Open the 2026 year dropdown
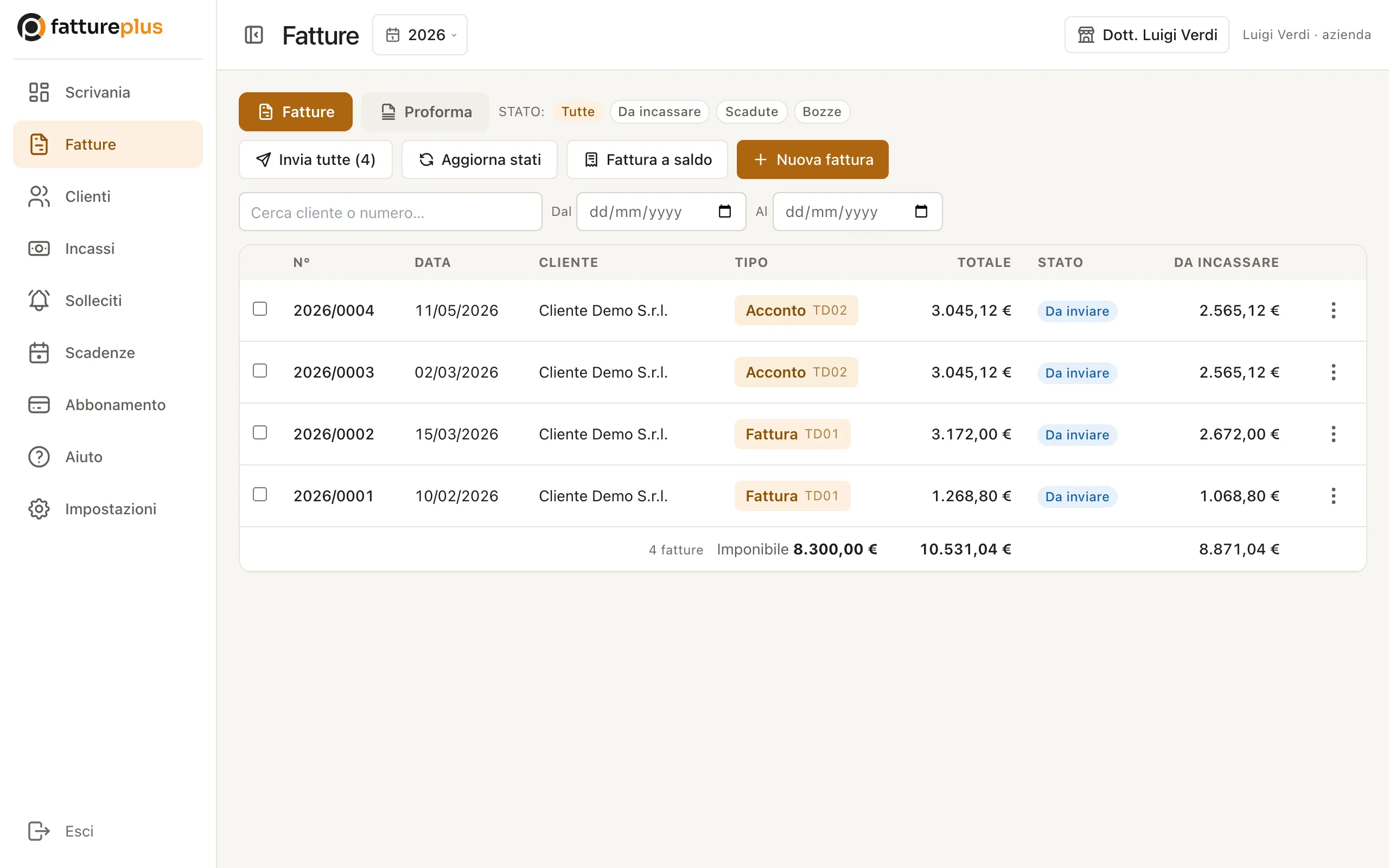 pos(420,34)
